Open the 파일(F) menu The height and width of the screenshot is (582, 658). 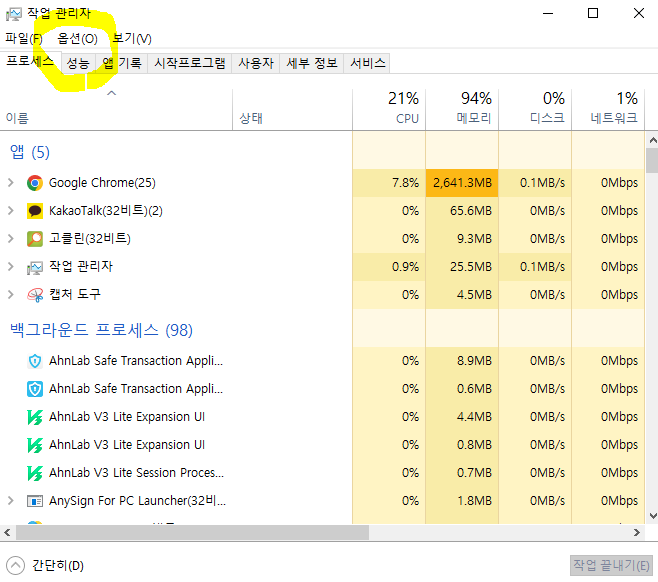(x=24, y=39)
